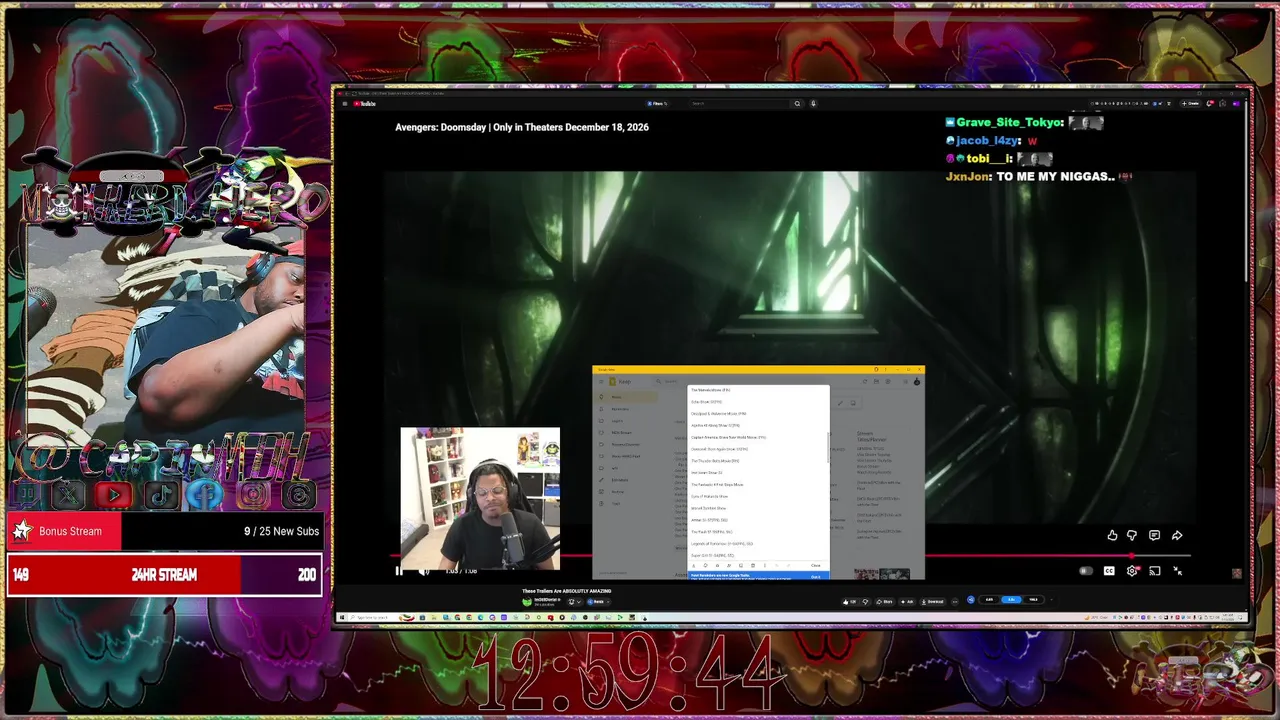The height and width of the screenshot is (720, 1280).
Task: Select The Fantastic 4 First Steps list item
Action: pyautogui.click(x=717, y=484)
